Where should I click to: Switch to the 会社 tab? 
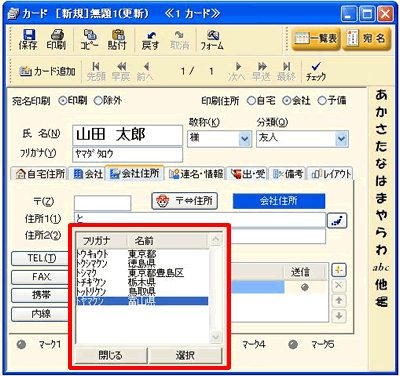point(88,174)
